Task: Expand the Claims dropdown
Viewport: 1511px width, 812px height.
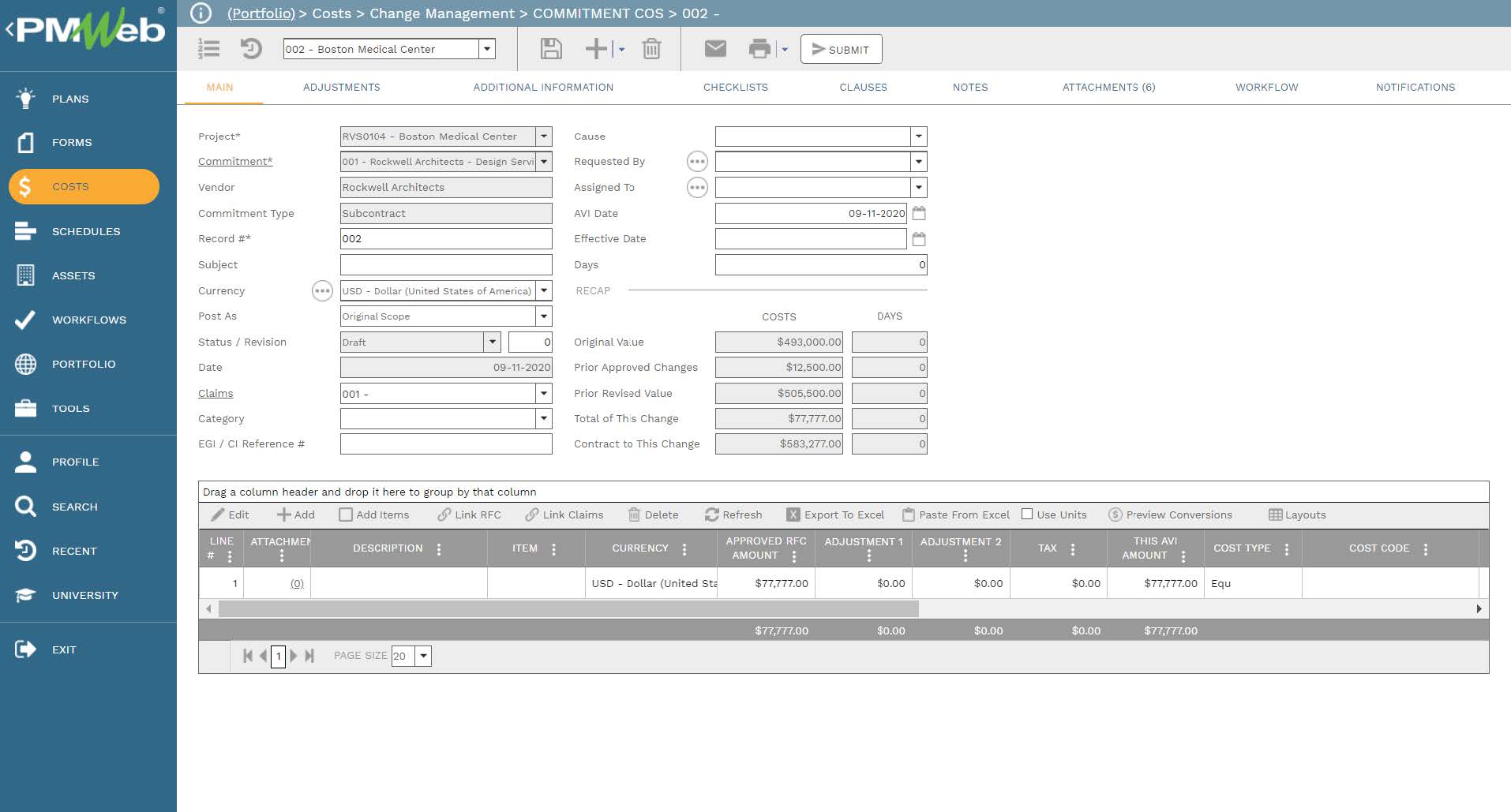Action: 544,393
